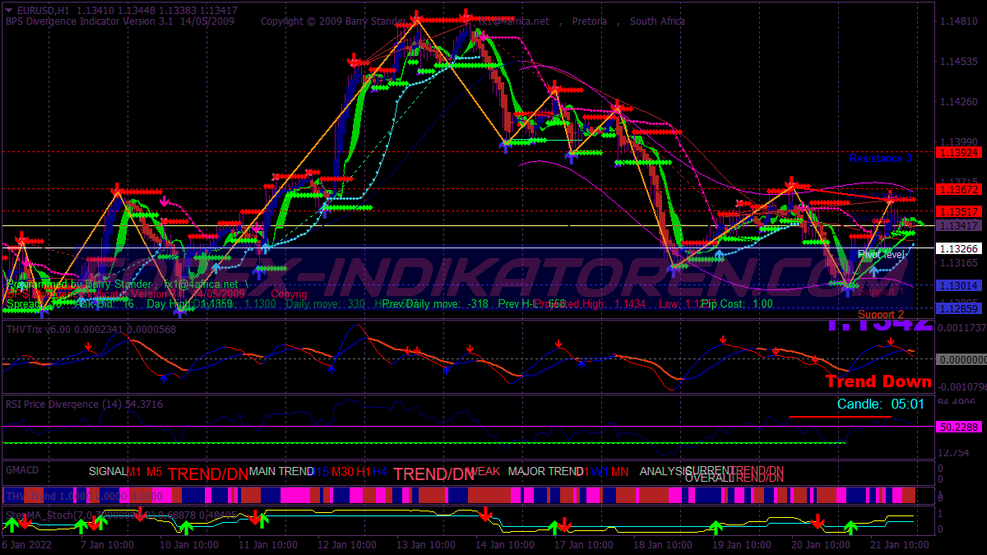Screen dimensions: 987x555
Task: Select blue up arrow near 10 Jan in THVTrix
Action: (164, 377)
